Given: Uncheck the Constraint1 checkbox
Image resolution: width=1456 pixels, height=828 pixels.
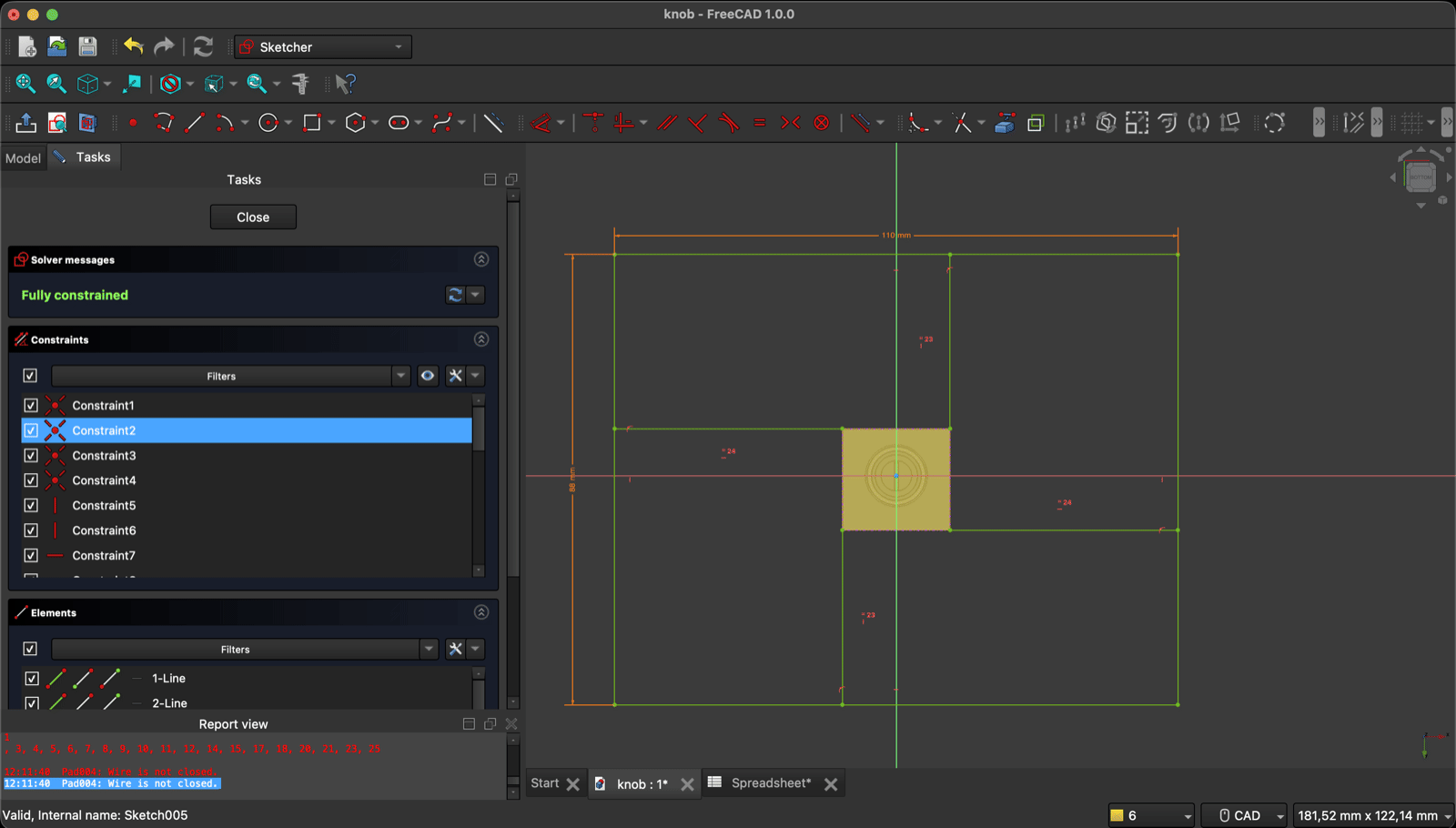Looking at the screenshot, I should point(31,406).
